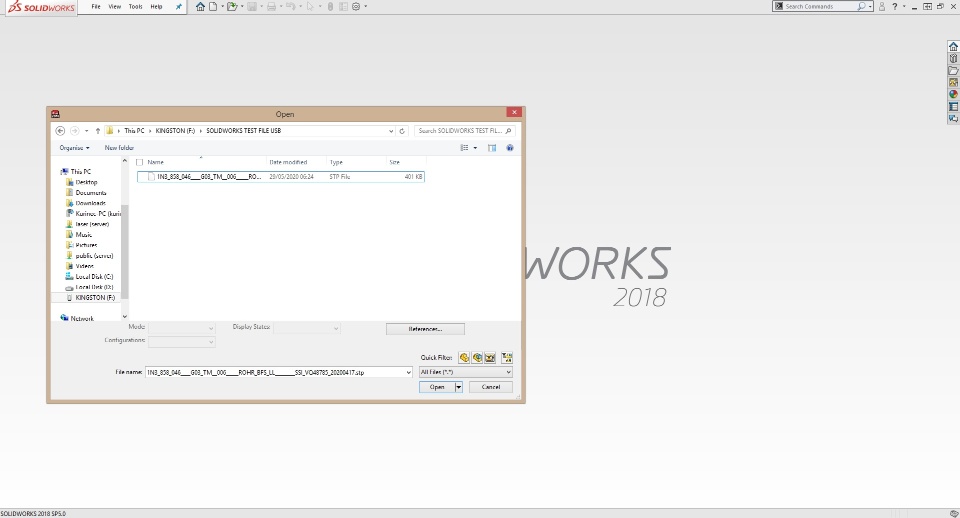The image size is (960, 518).
Task: Open the Tools menu
Action: tap(135, 7)
